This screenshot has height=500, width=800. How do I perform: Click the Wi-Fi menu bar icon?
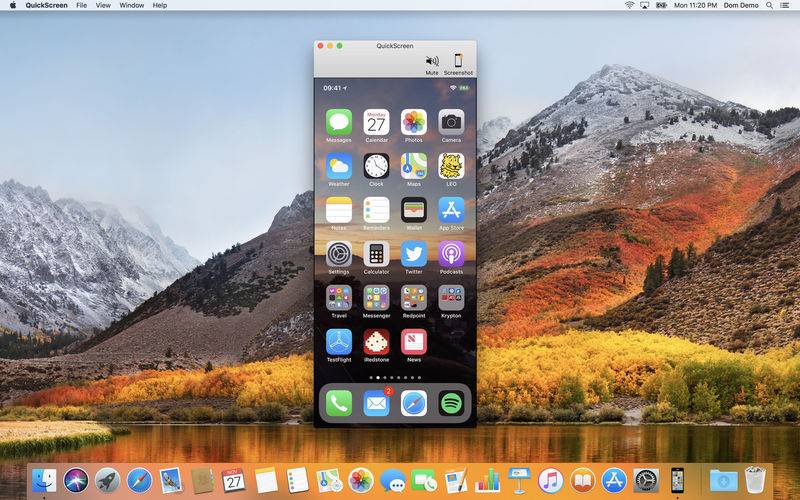tap(630, 5)
